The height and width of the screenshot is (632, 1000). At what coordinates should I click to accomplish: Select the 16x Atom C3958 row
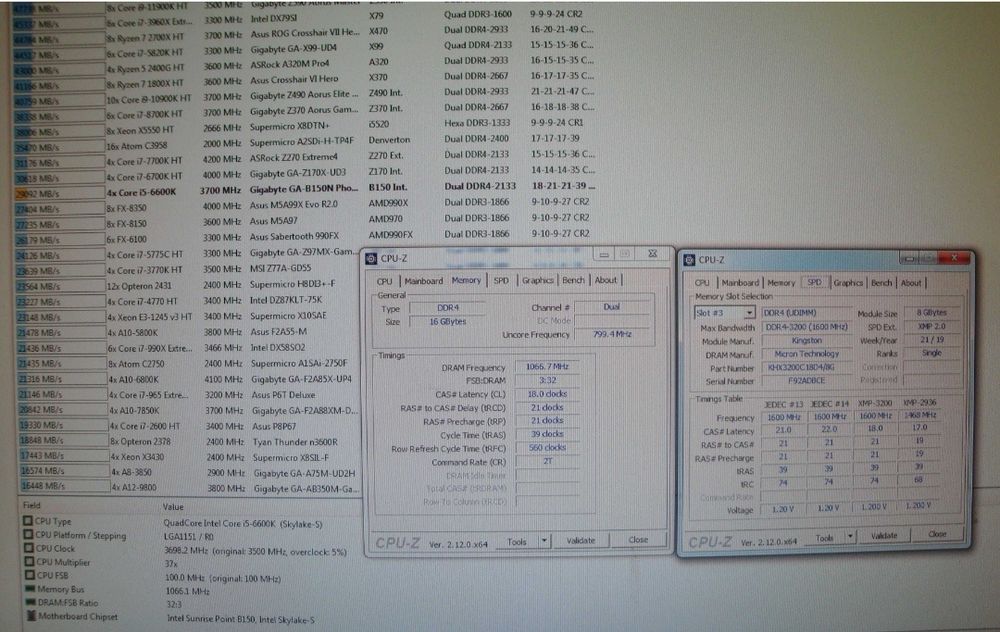click(306, 143)
